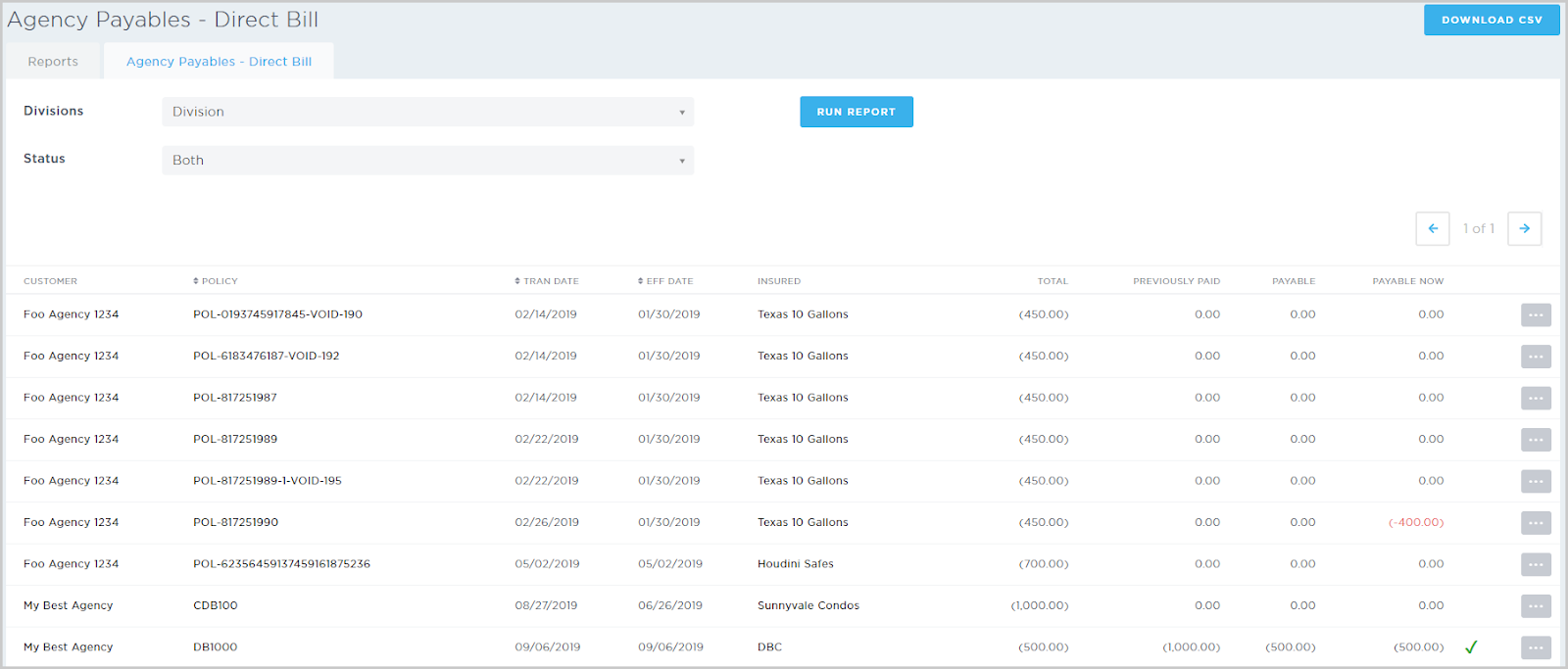Click the green checkmark on DB1000 row
Screen dimensions: 1568x669
tap(1470, 647)
